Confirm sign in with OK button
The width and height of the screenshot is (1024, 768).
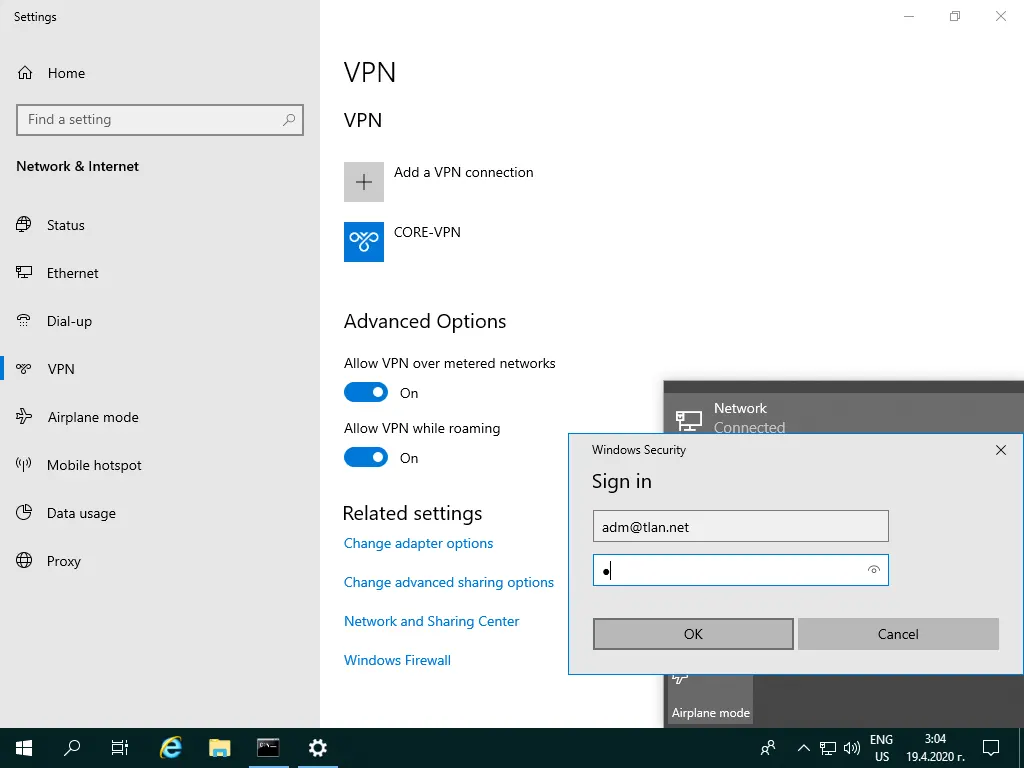point(693,634)
